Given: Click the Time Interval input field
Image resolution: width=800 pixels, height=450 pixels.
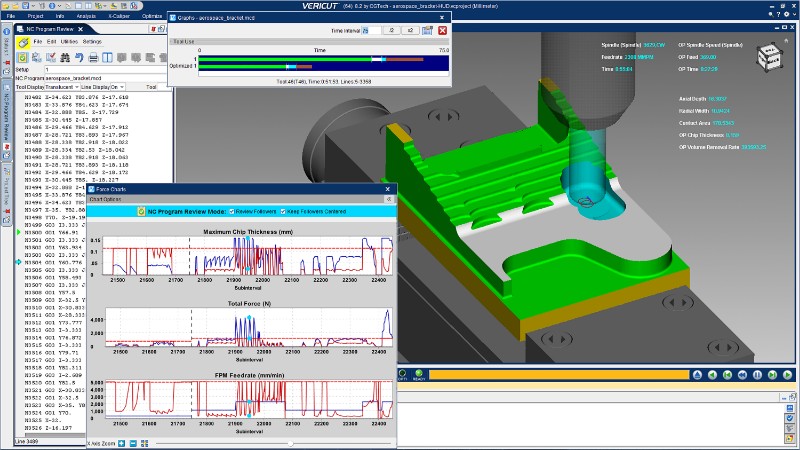Looking at the screenshot, I should click(x=371, y=31).
